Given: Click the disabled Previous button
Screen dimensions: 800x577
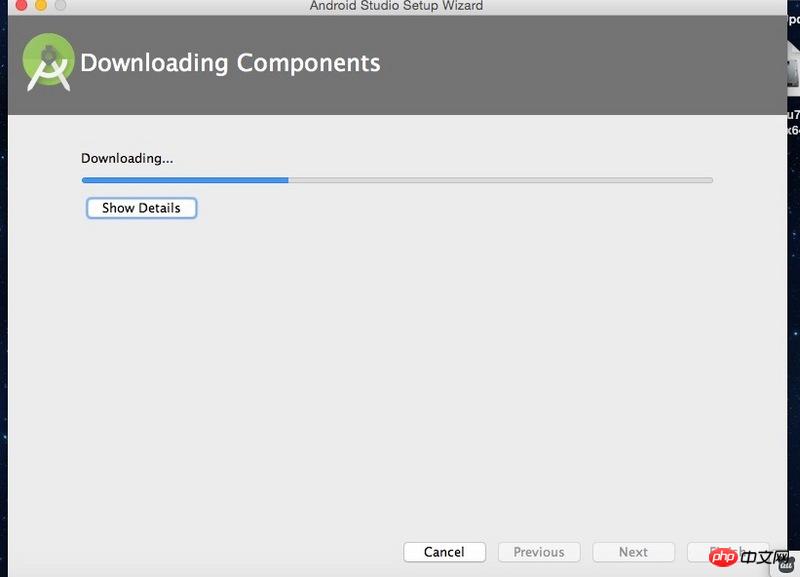Looking at the screenshot, I should tap(539, 552).
